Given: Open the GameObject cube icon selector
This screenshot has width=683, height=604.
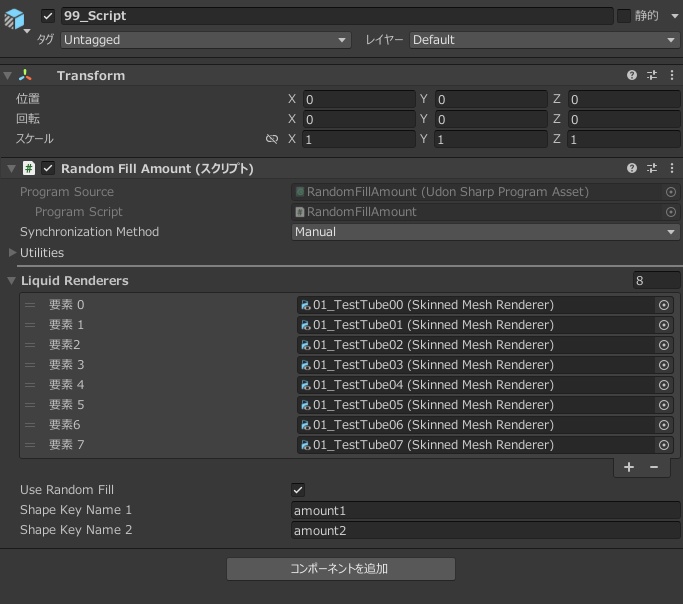Looking at the screenshot, I should tap(17, 20).
